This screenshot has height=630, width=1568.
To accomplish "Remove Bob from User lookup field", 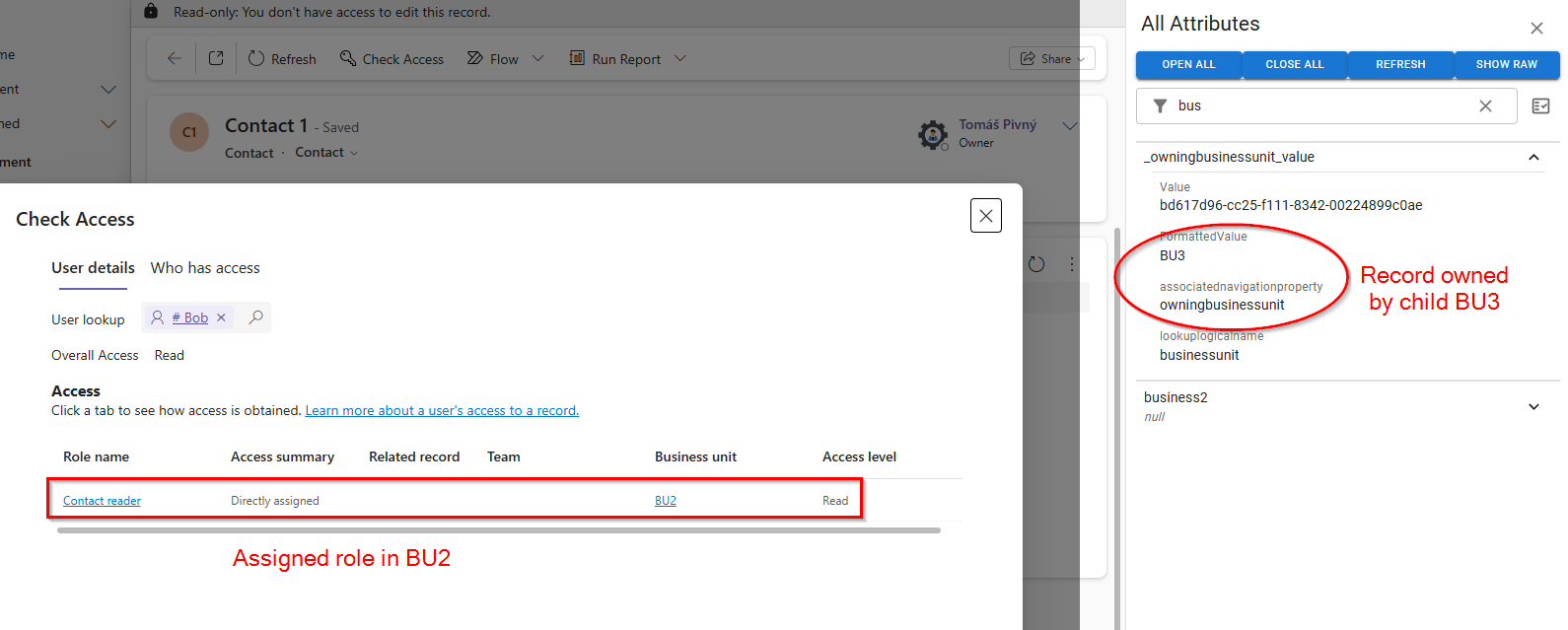I will pyautogui.click(x=222, y=317).
